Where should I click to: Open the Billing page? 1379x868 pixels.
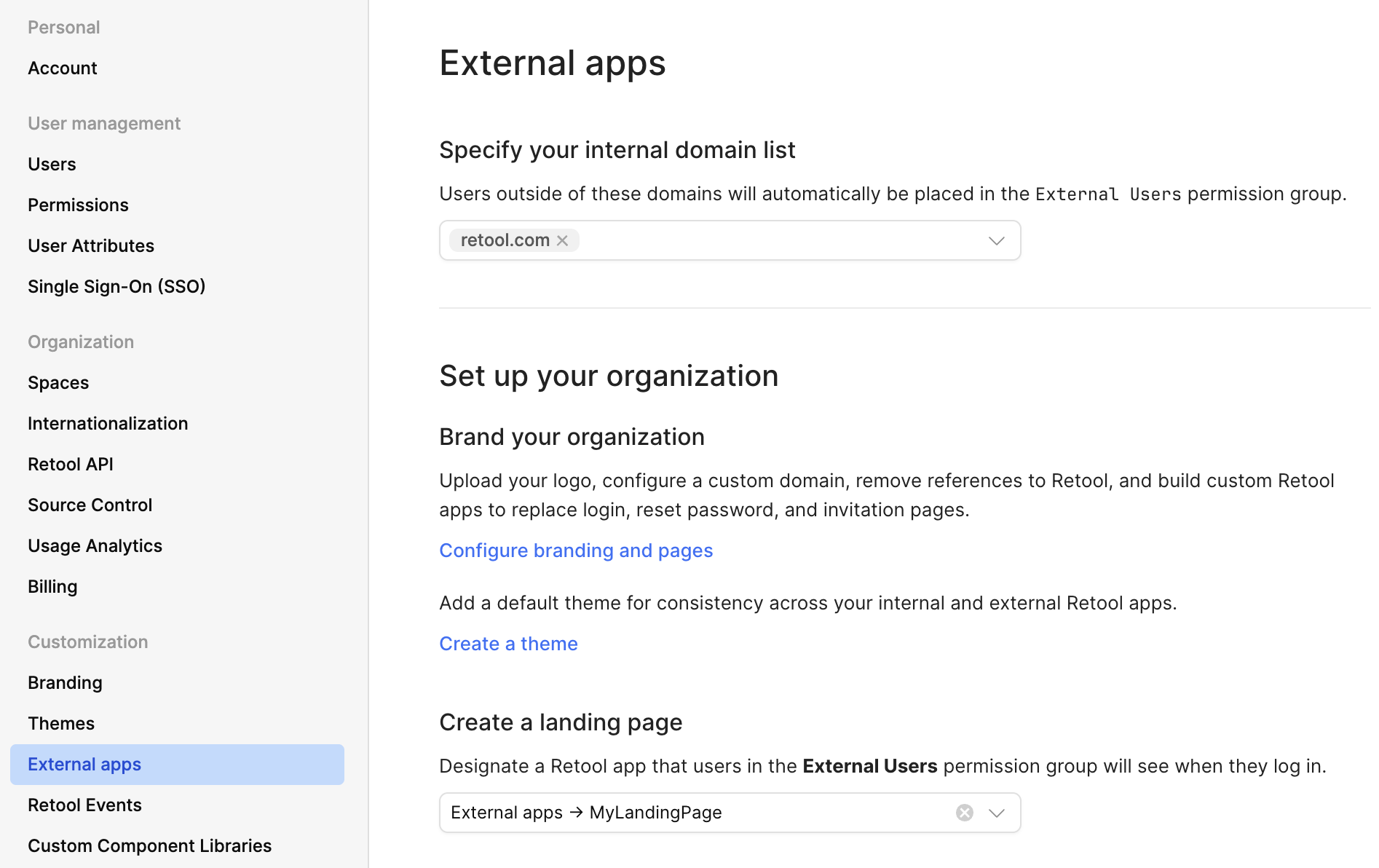coord(52,587)
